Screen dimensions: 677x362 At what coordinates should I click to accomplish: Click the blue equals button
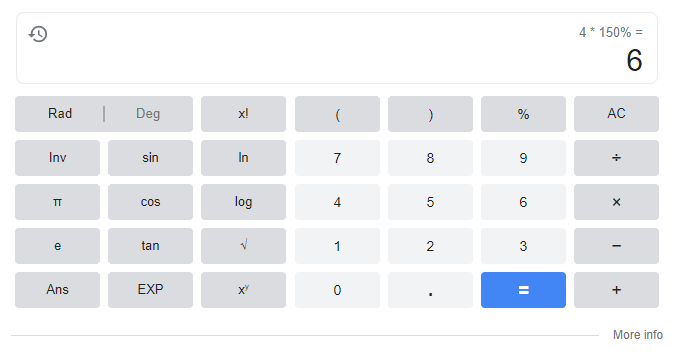523,290
